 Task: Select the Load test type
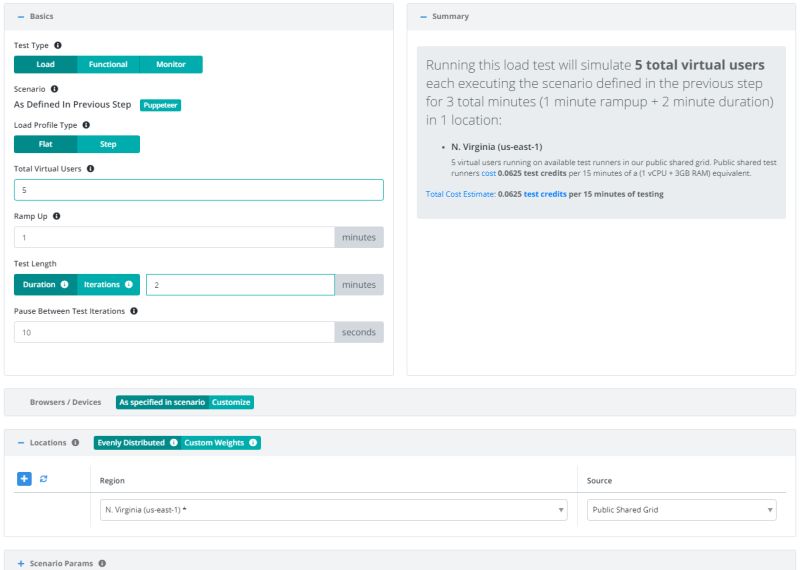click(45, 64)
